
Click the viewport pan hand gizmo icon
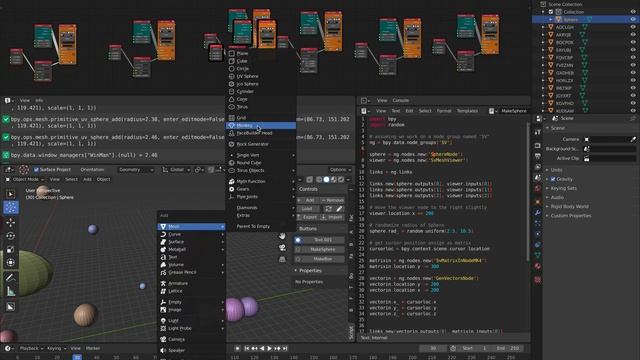(282, 236)
